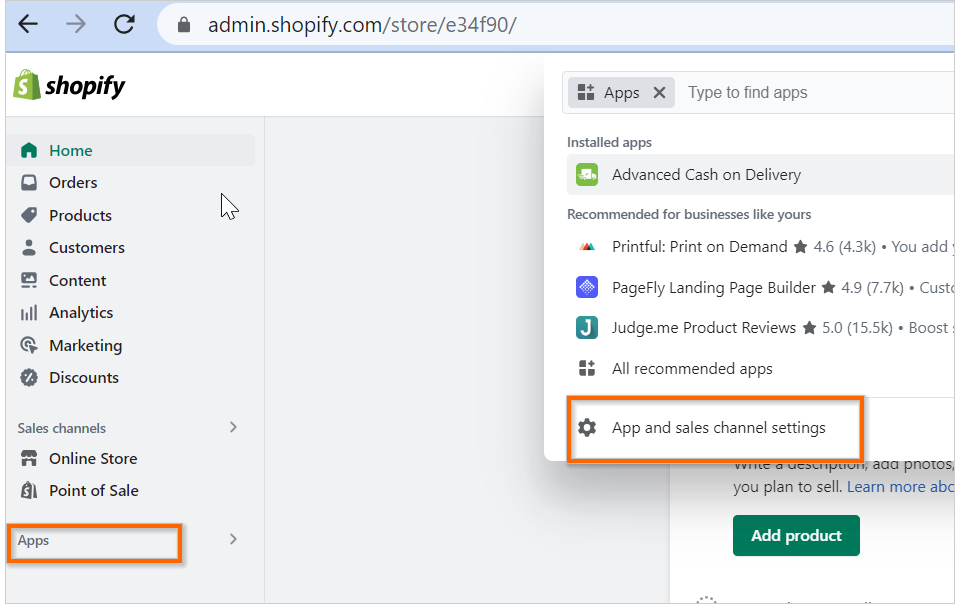The height and width of the screenshot is (604, 955).
Task: Open Analytics in sidebar
Action: point(81,313)
